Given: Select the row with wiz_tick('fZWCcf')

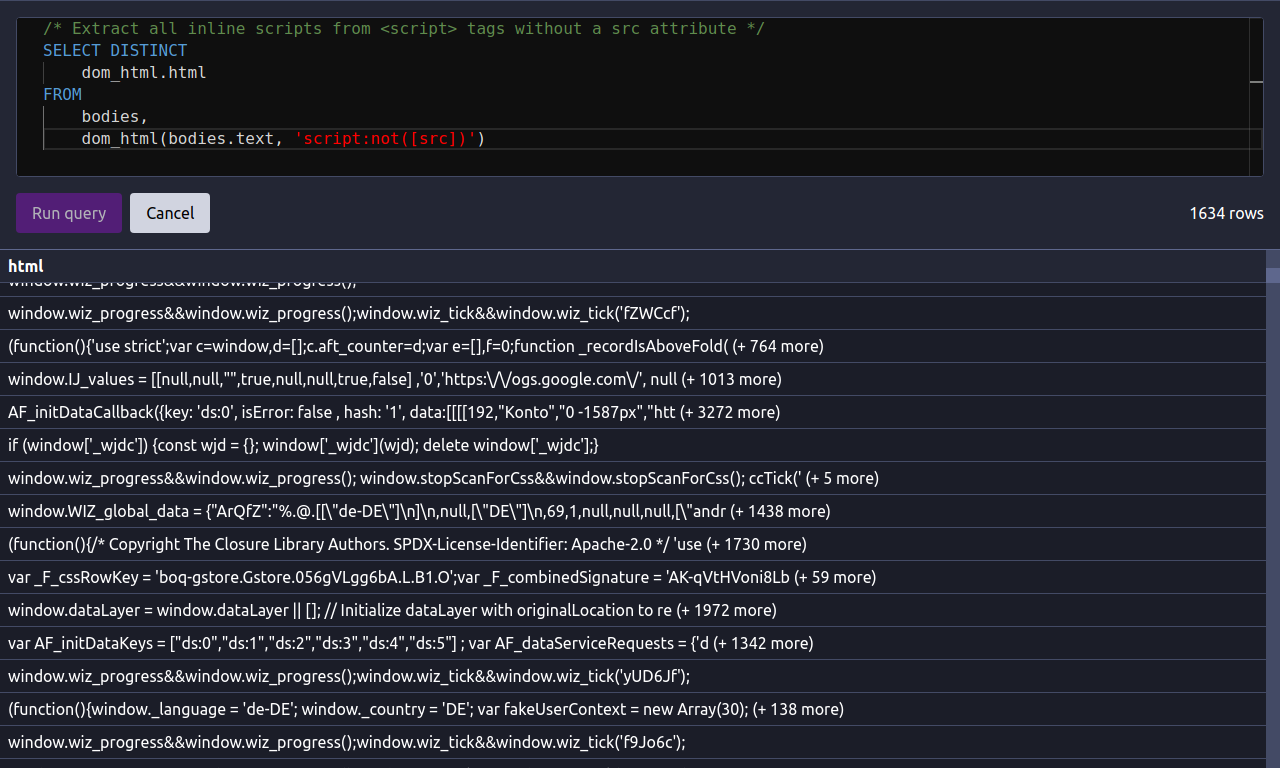Looking at the screenshot, I should tap(348, 313).
